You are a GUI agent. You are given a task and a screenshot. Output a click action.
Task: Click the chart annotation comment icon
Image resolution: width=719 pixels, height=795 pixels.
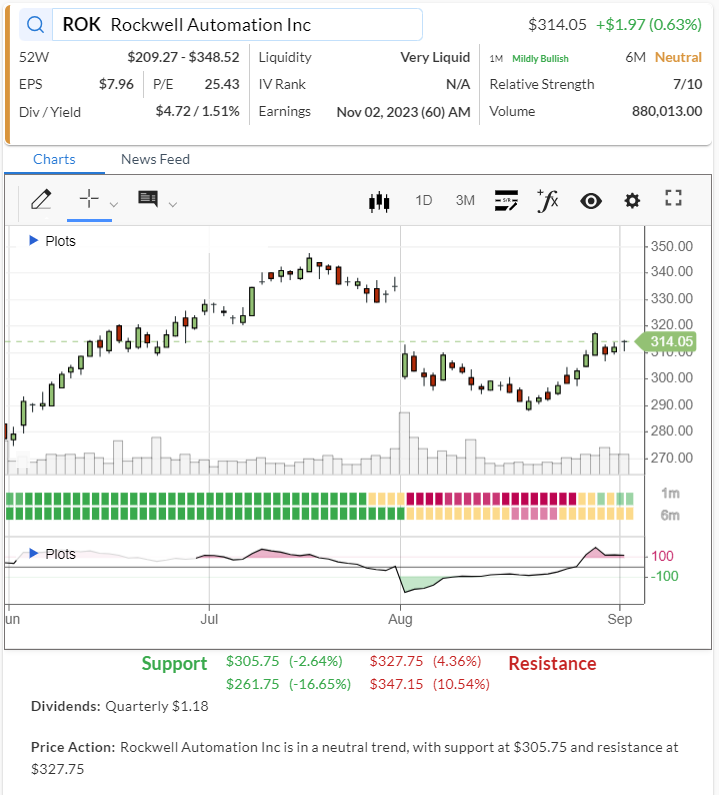[148, 199]
